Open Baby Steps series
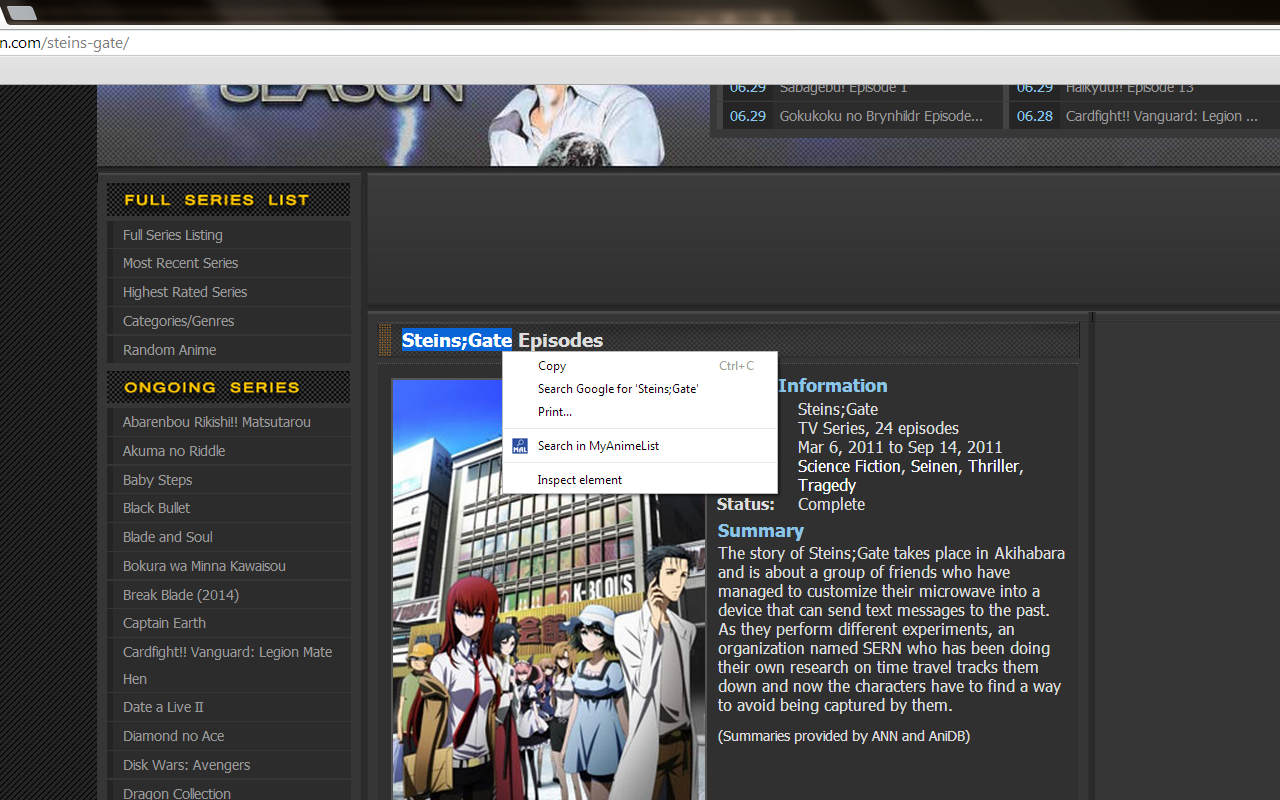This screenshot has height=800, width=1280. (158, 480)
